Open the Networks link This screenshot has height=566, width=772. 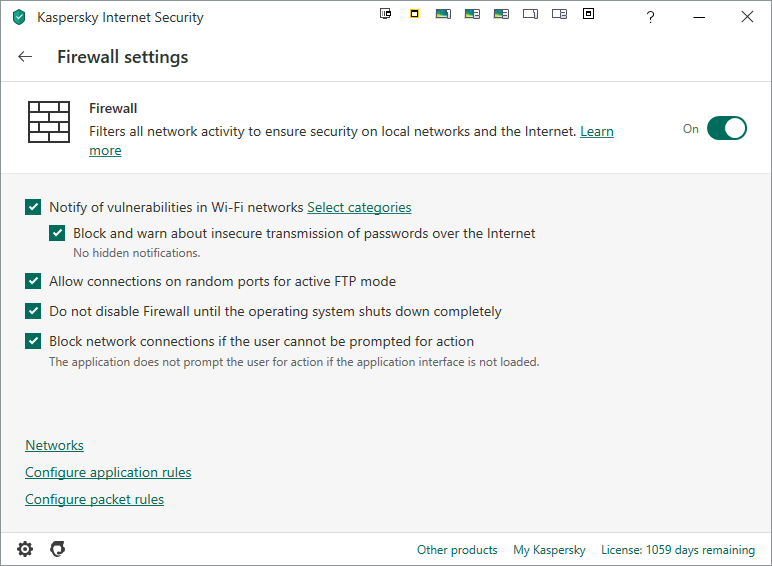[x=54, y=446]
